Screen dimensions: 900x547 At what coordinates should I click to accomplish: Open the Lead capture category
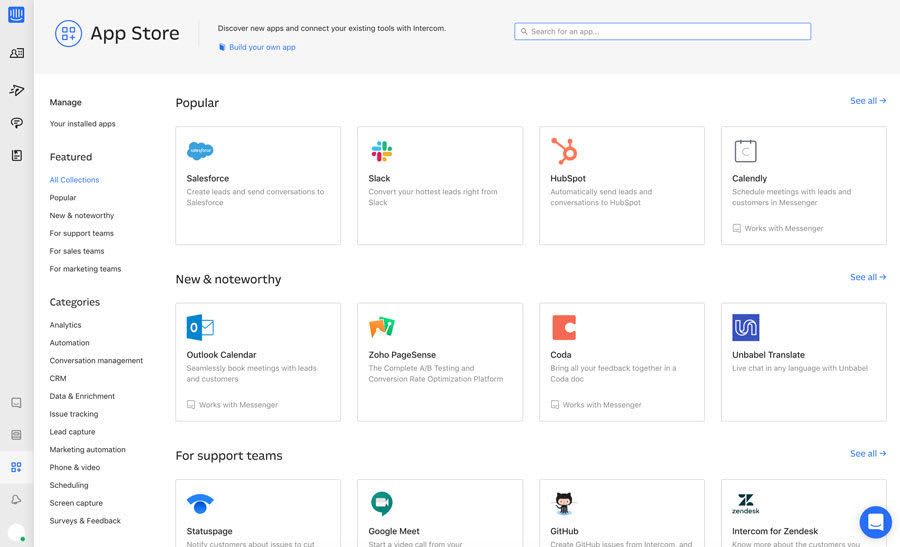72,432
